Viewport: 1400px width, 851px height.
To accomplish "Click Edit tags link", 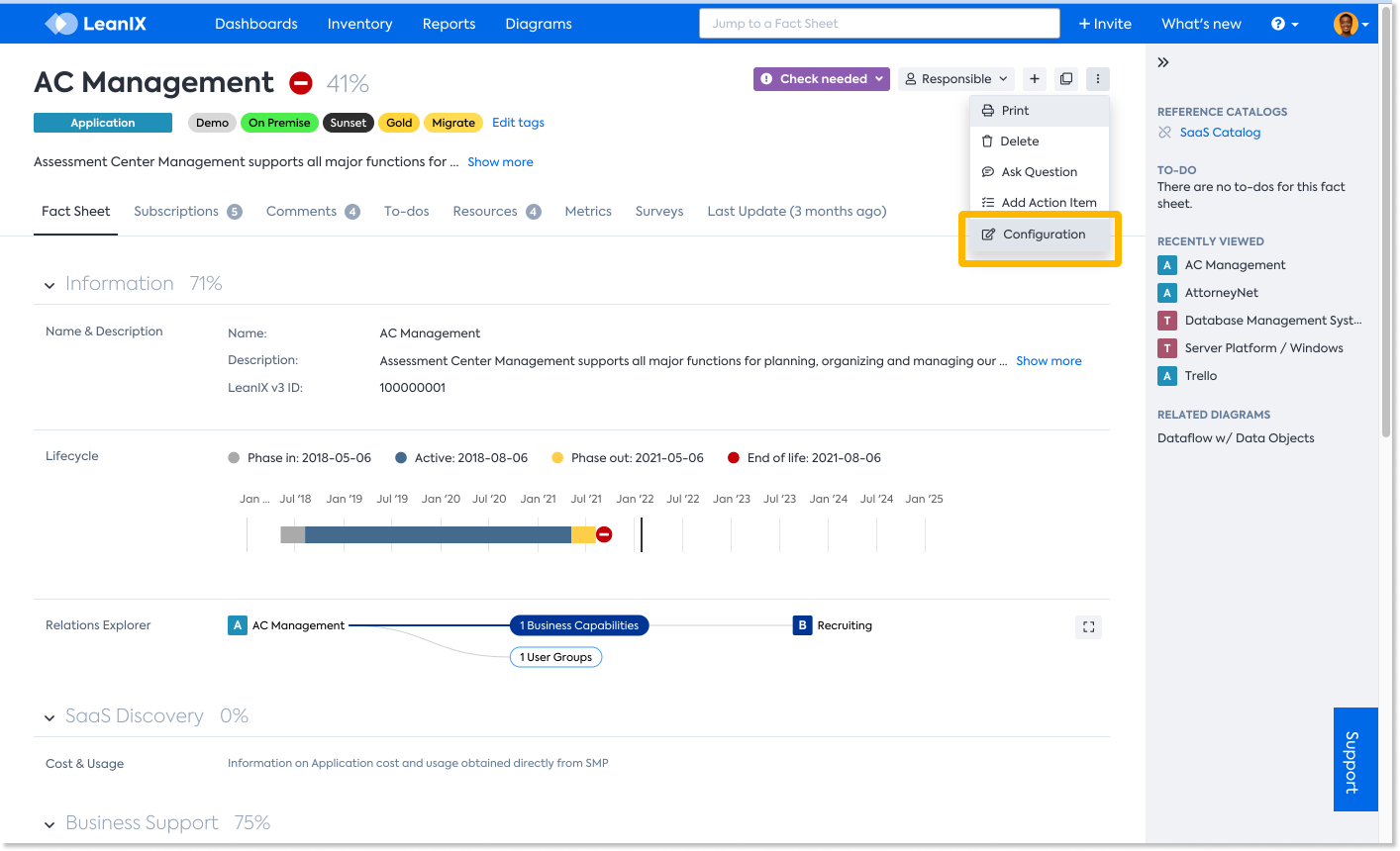I will (518, 123).
